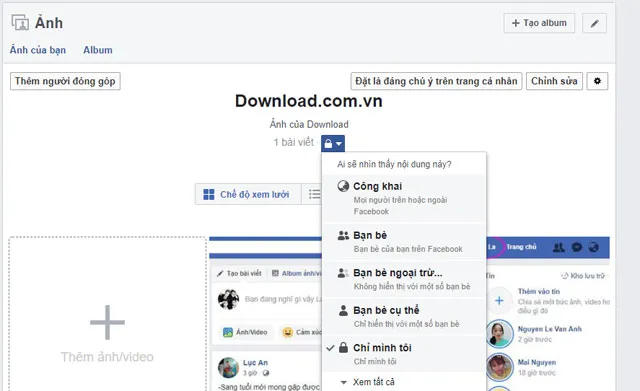The image size is (640, 391).
Task: Click Kho lưu trữ link
Action: click(x=583, y=276)
